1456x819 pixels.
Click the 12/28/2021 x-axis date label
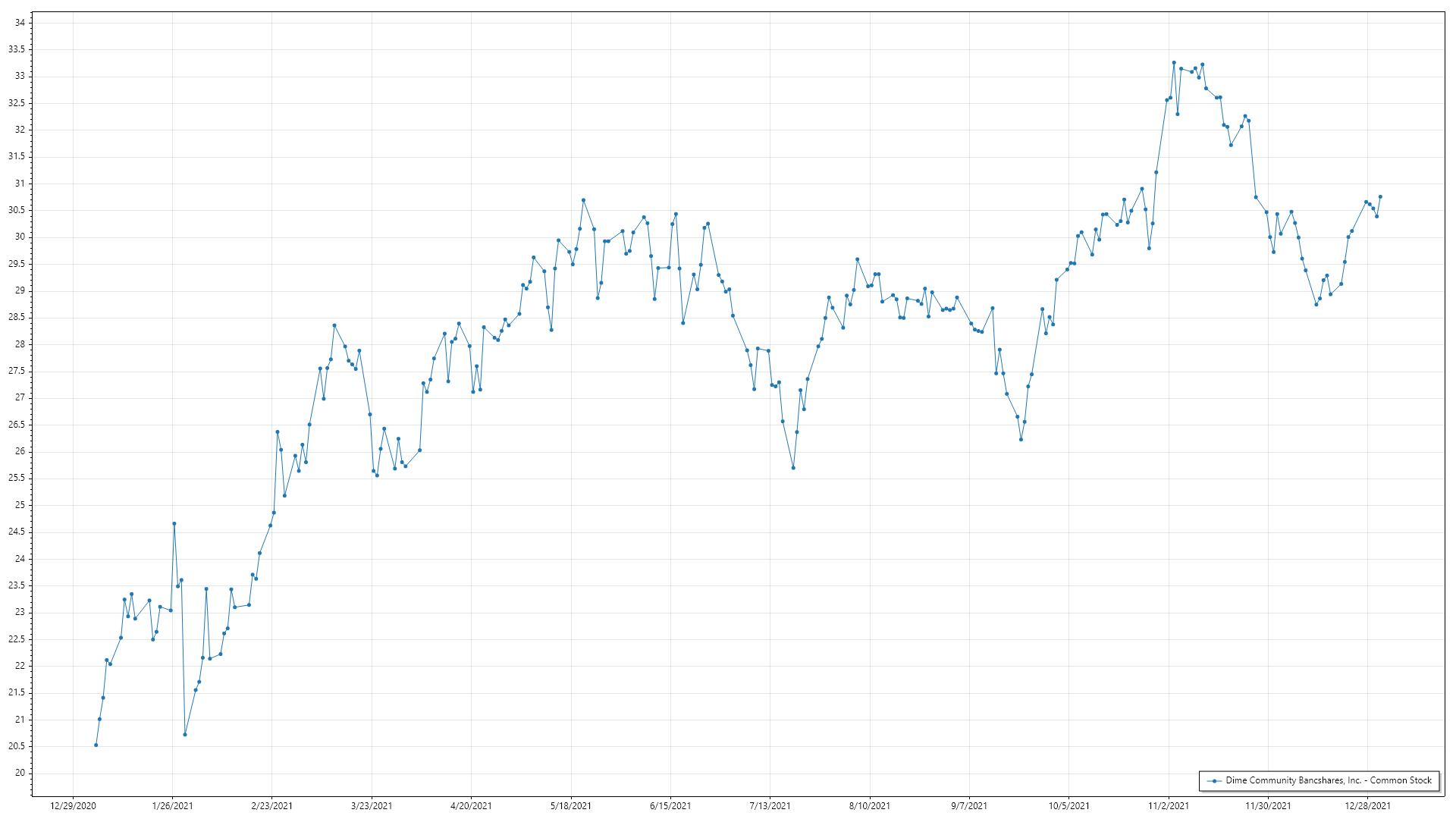pyautogui.click(x=1368, y=805)
